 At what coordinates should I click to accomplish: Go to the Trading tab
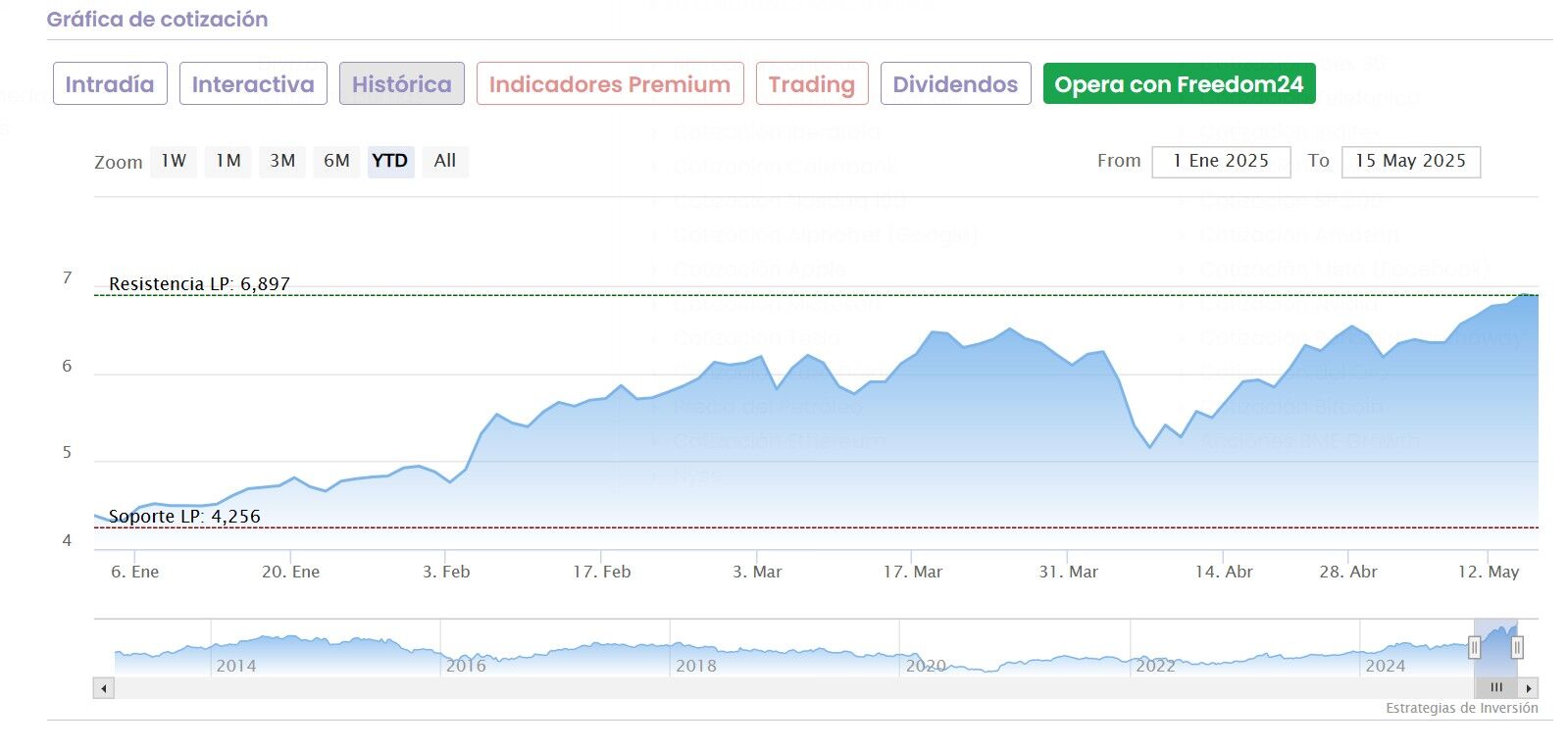(x=812, y=84)
